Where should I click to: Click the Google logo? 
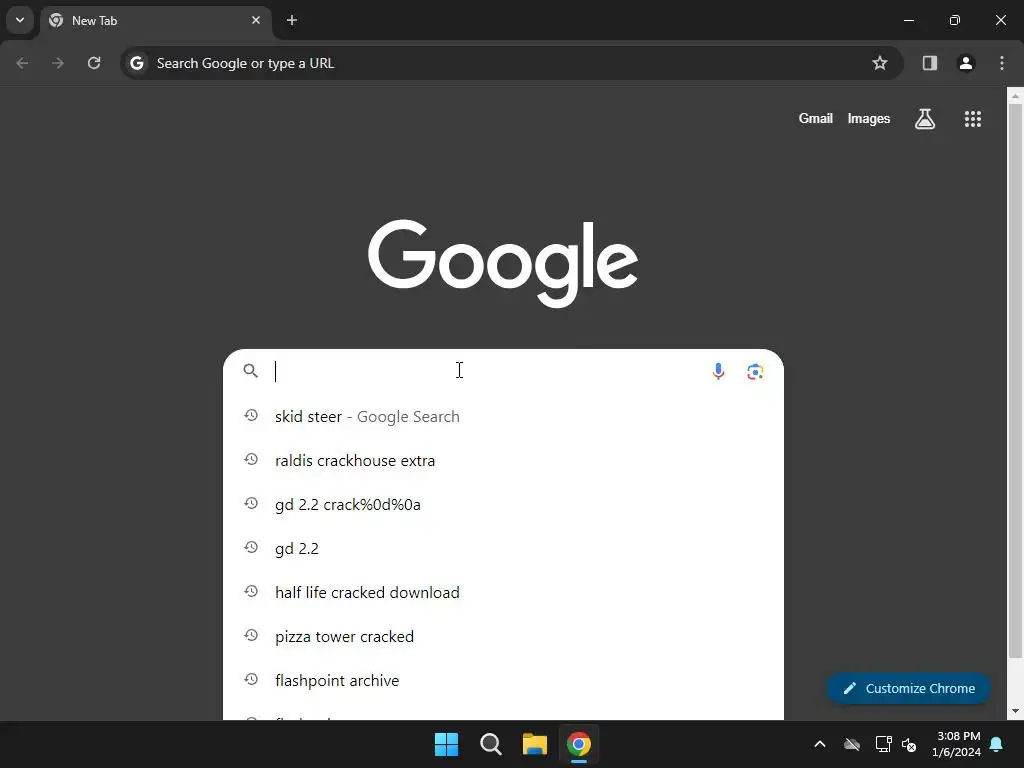coord(503,263)
